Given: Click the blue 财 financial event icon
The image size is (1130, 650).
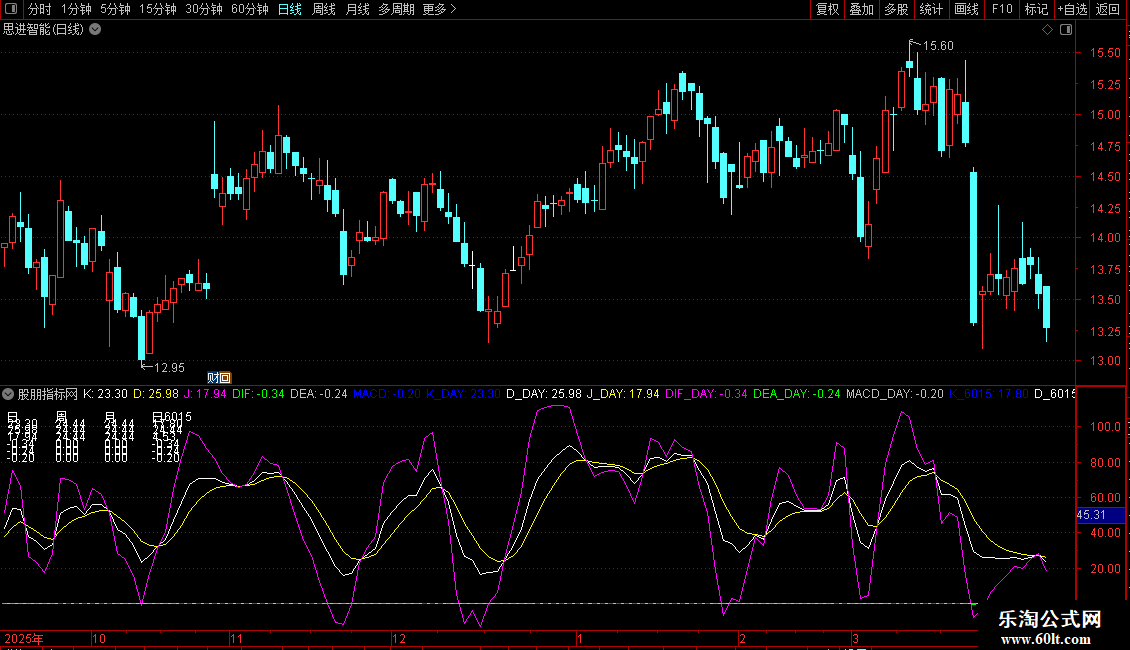Looking at the screenshot, I should click(213, 378).
